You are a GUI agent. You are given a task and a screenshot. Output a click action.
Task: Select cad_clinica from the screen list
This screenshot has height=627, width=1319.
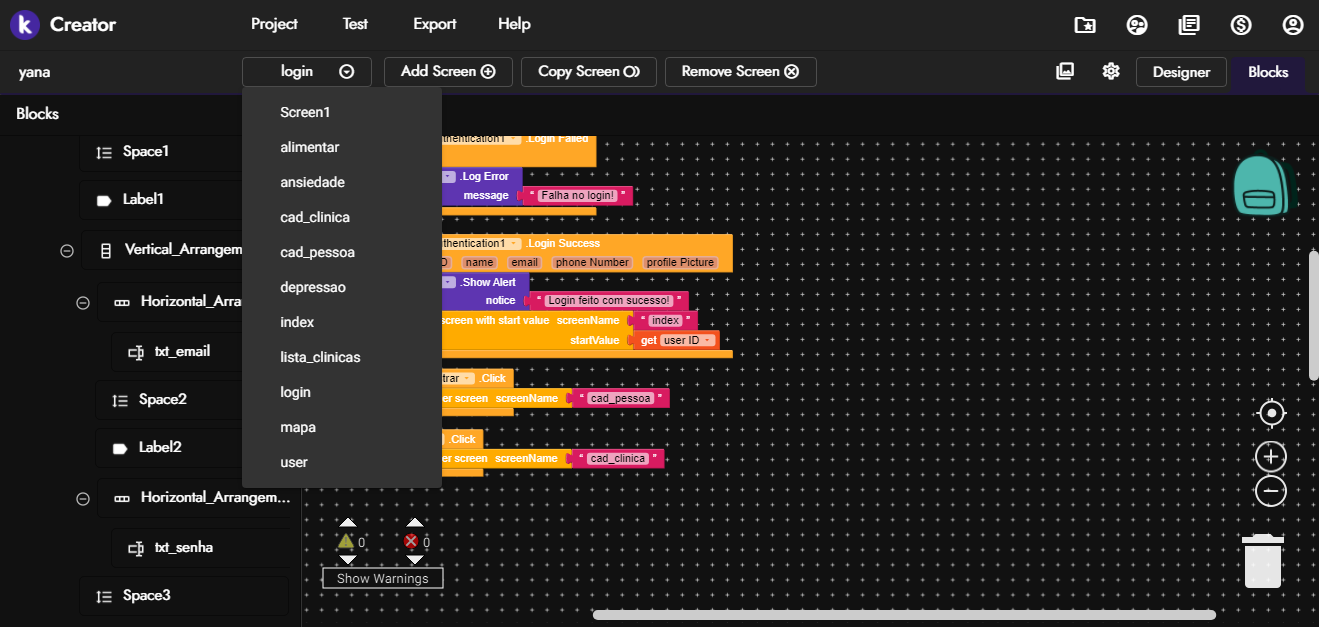click(x=314, y=217)
